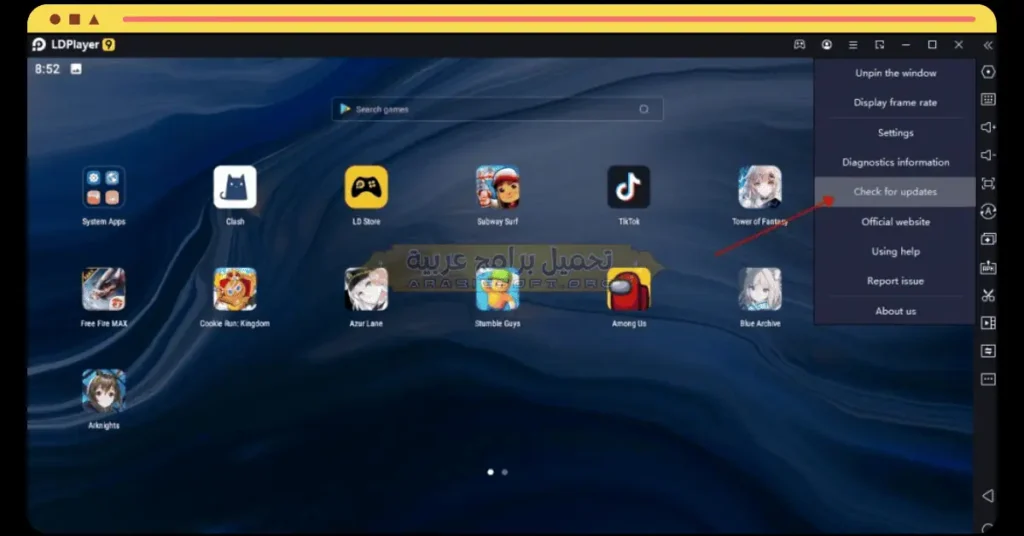Open the TikTok app
This screenshot has height=536, width=1024.
pos(628,187)
